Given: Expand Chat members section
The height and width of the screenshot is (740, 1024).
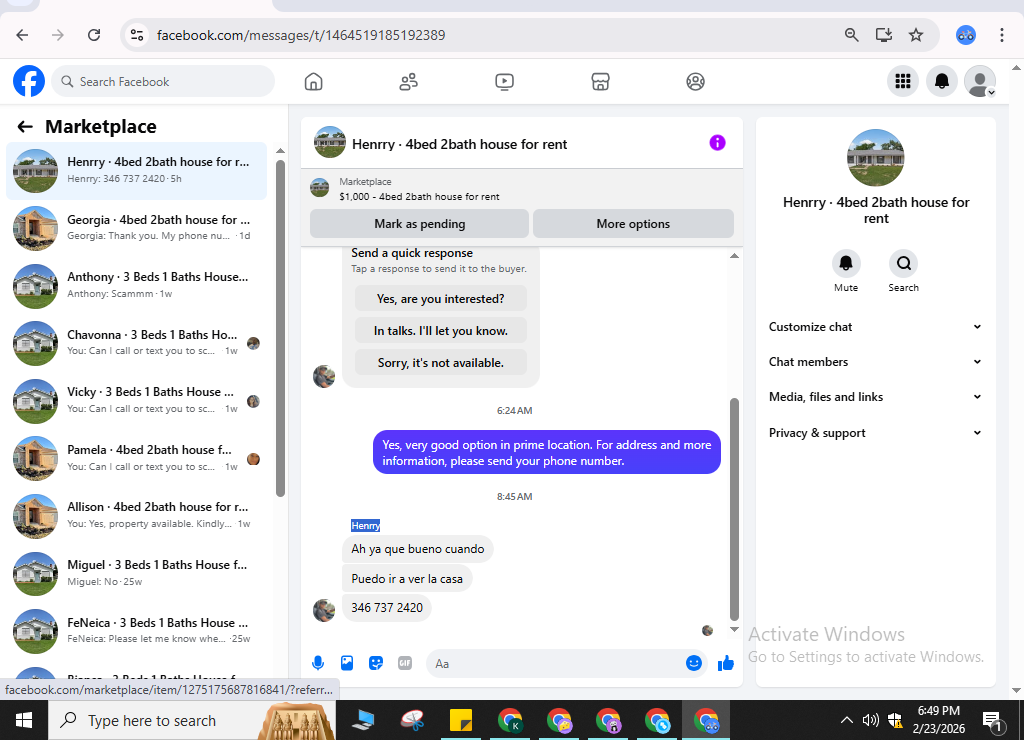Looking at the screenshot, I should click(x=875, y=362).
